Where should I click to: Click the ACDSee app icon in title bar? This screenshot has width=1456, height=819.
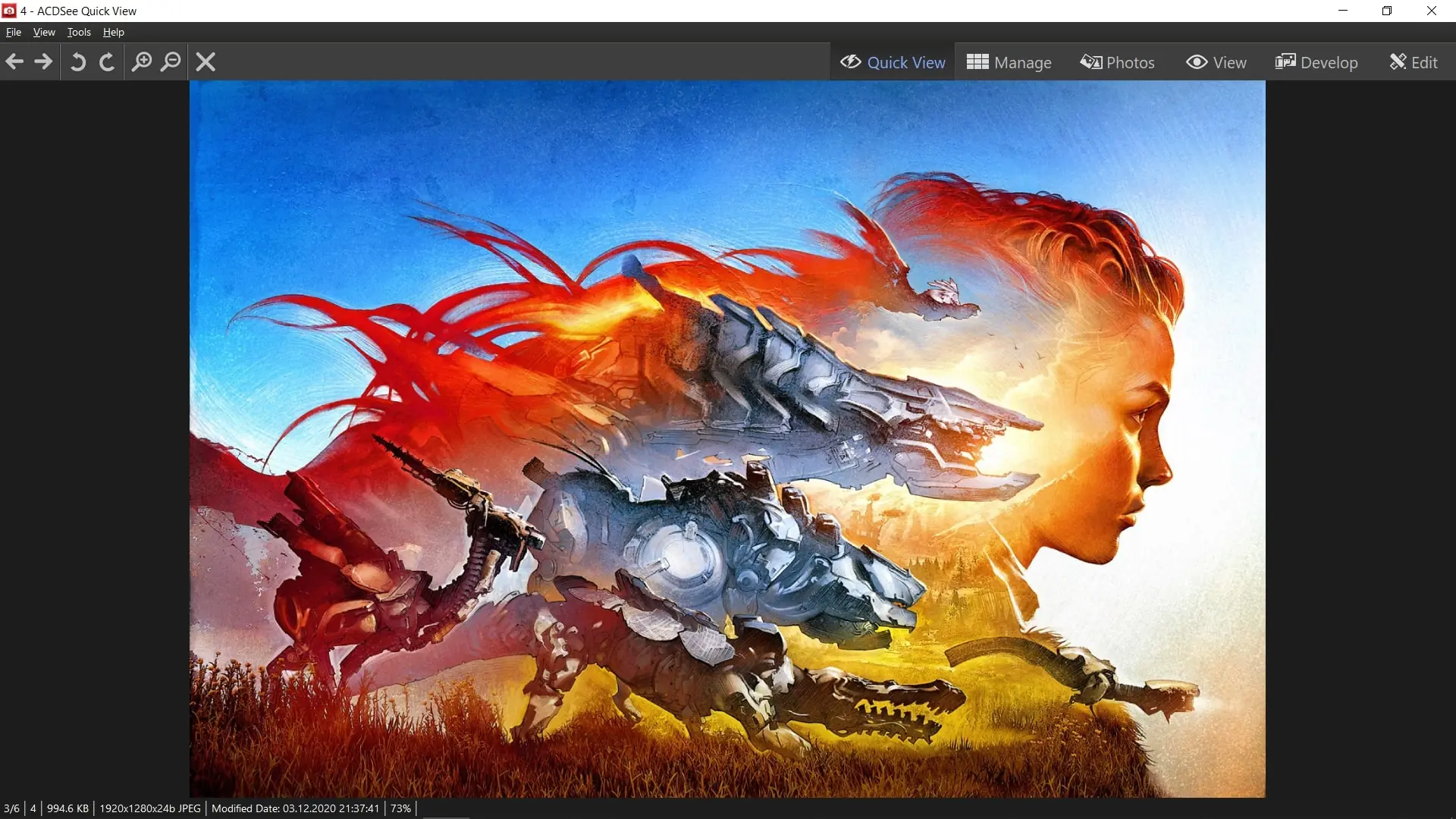pyautogui.click(x=9, y=11)
